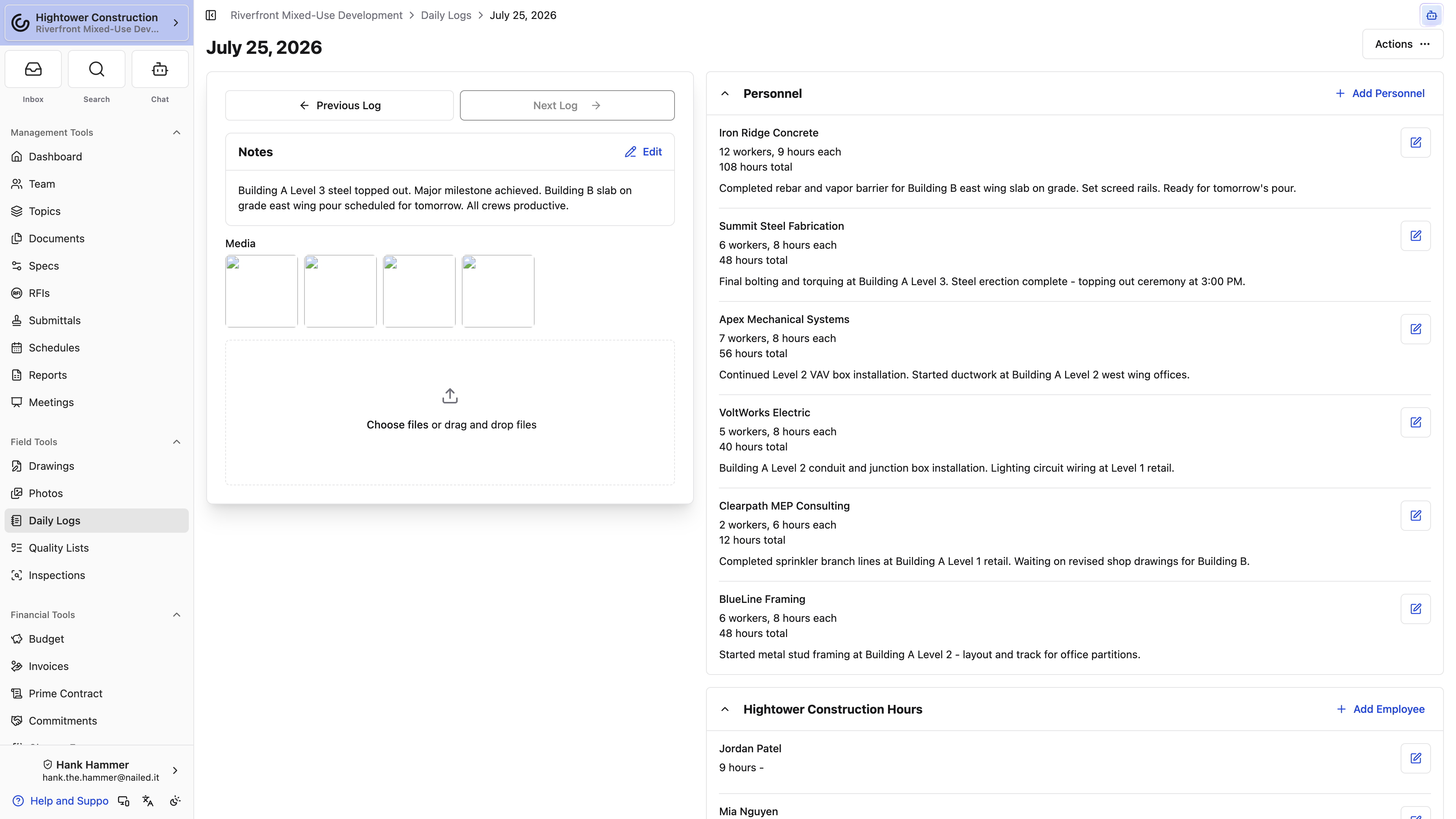The width and height of the screenshot is (1456, 819).
Task: Open the first media thumbnail
Action: (262, 291)
